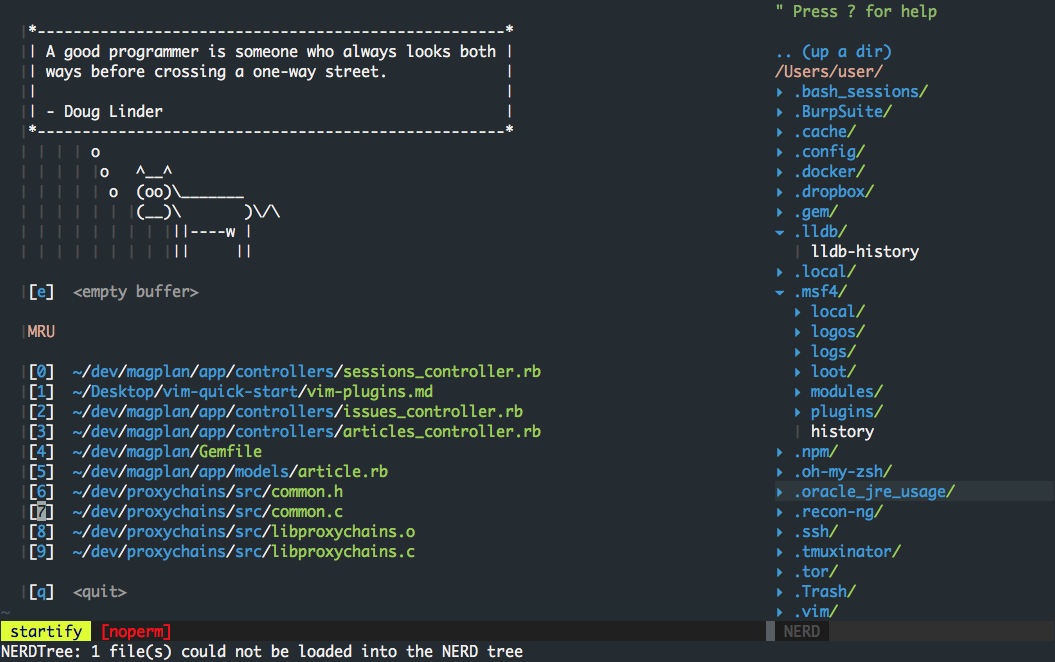Expand the .dropbox directory arrow
This screenshot has height=662, width=1055.
779,192
